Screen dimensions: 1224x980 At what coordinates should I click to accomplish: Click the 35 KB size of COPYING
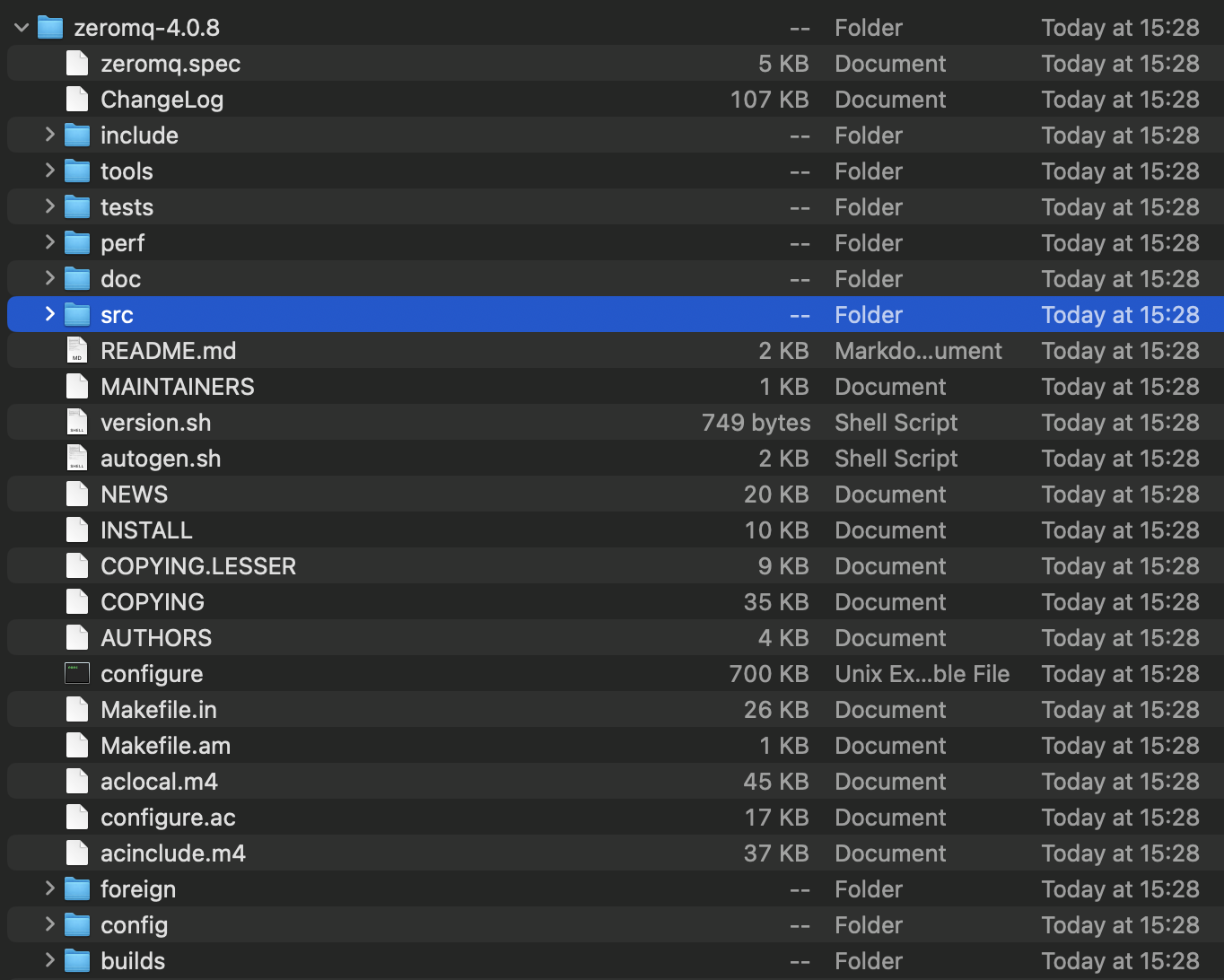776,602
